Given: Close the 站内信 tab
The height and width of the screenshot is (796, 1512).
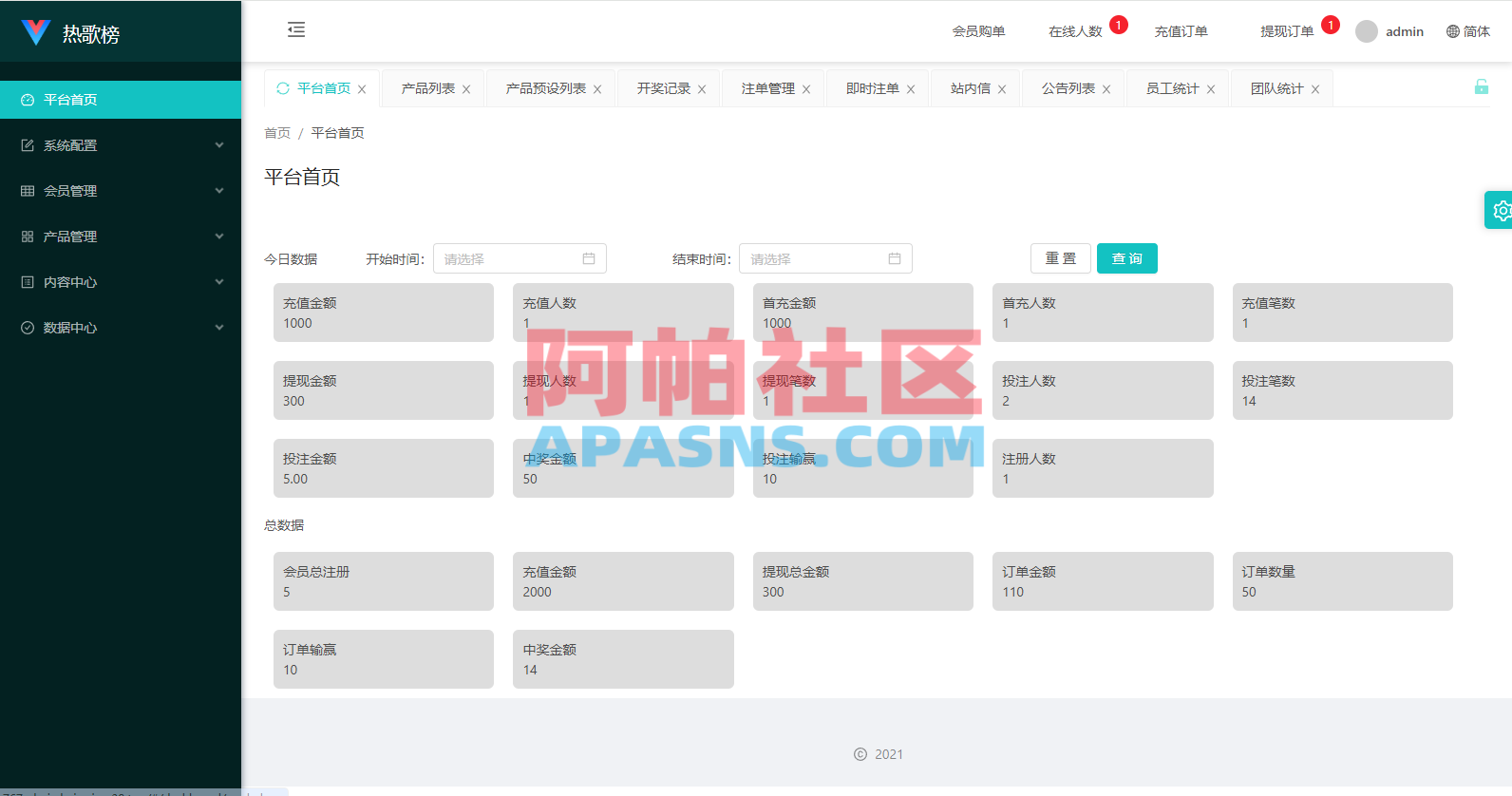Looking at the screenshot, I should [x=1002, y=89].
